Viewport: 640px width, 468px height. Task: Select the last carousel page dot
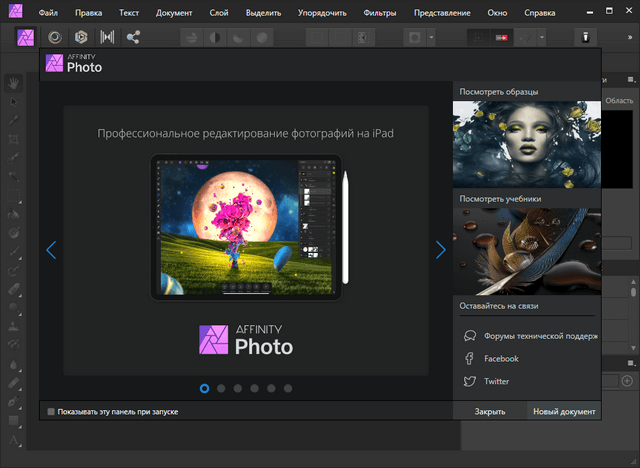coord(288,387)
